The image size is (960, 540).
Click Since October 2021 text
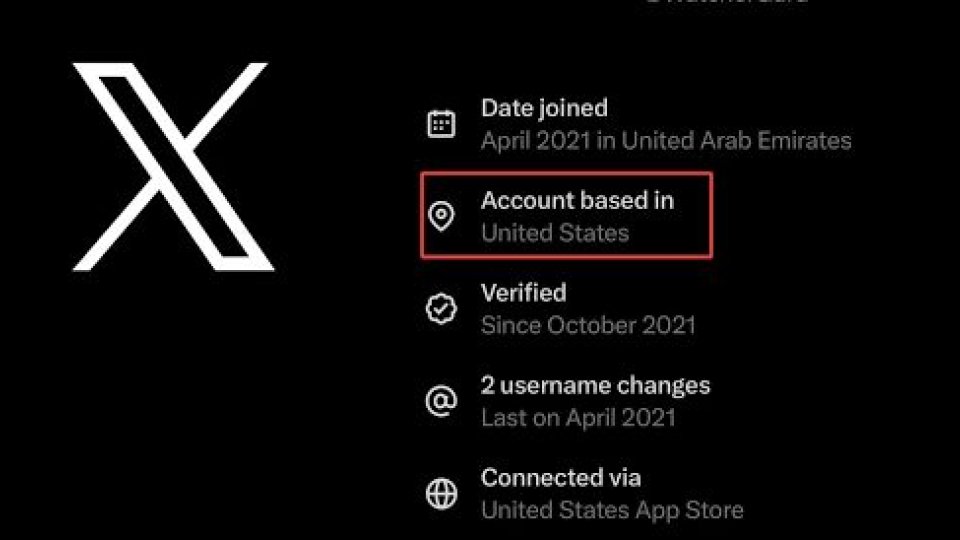tap(588, 326)
